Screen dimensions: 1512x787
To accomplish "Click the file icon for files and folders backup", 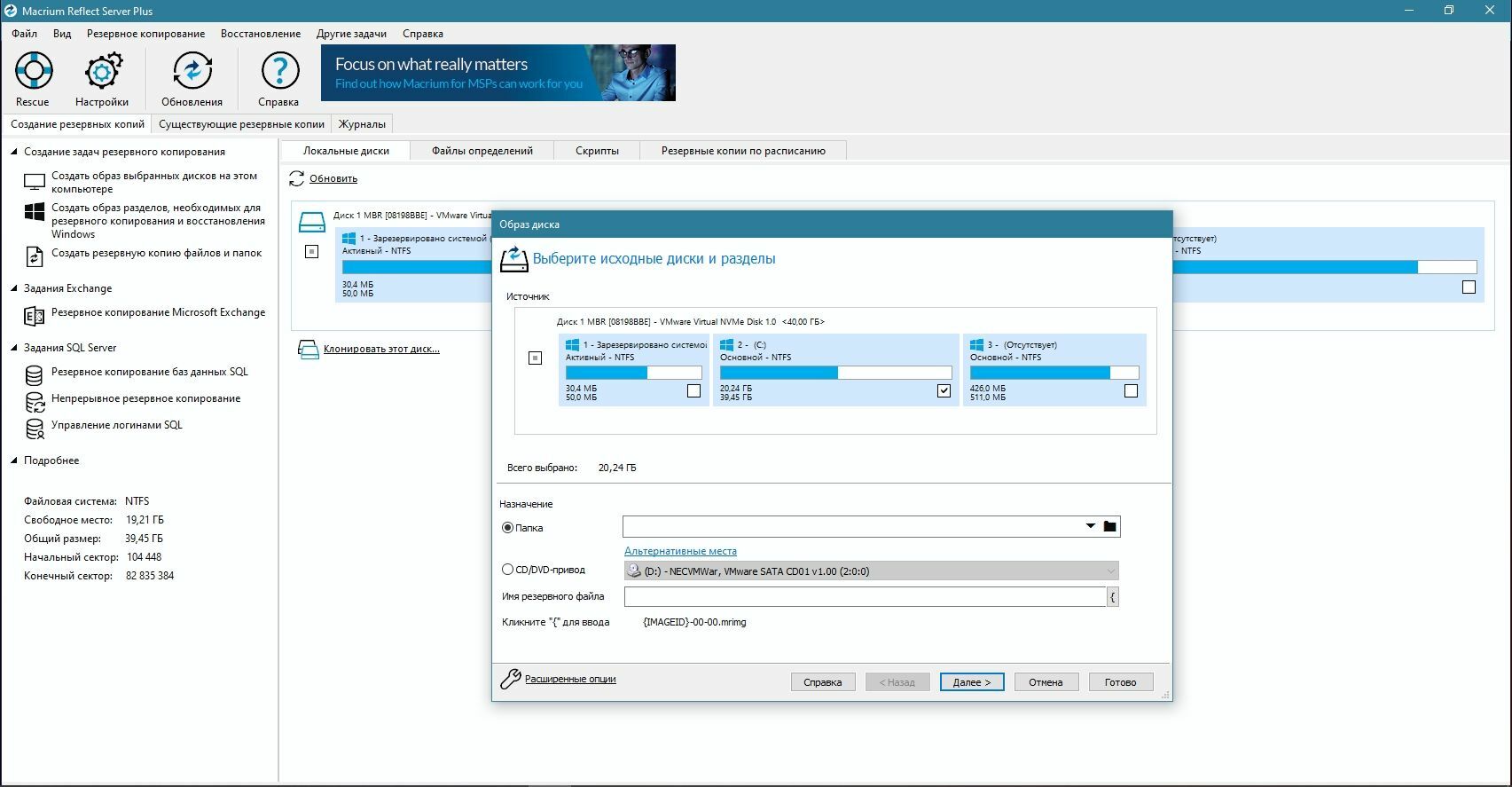I will click(34, 256).
